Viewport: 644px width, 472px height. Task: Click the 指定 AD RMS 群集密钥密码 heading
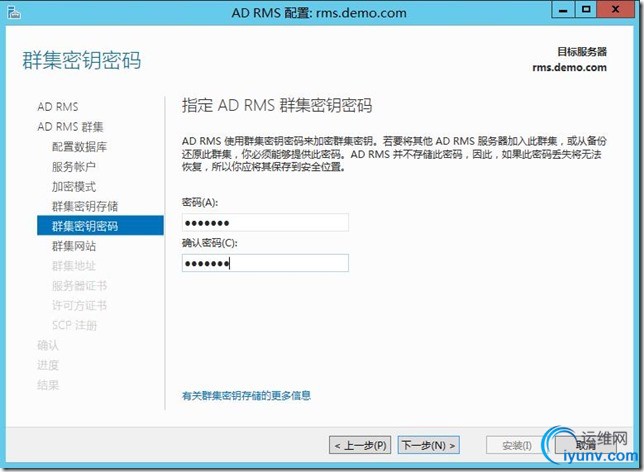click(277, 106)
